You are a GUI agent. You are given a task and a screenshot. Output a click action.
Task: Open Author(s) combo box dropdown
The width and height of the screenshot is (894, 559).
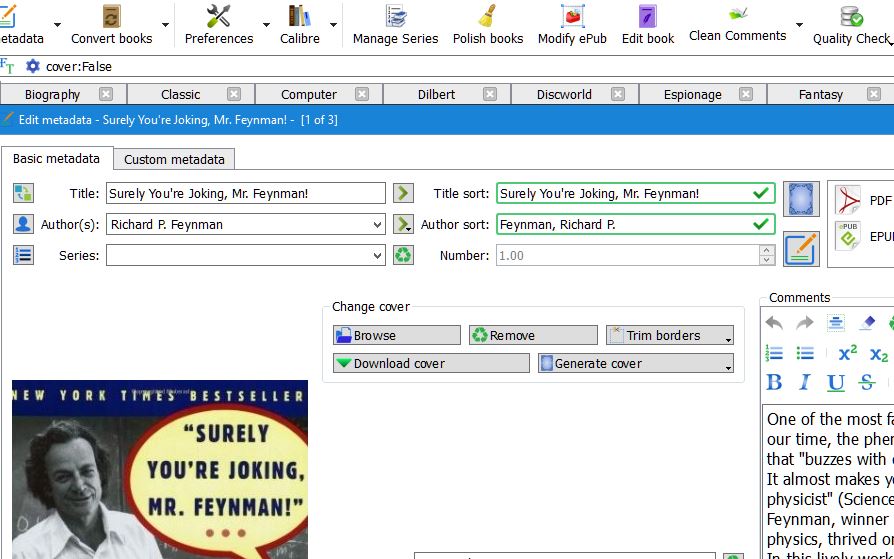point(377,225)
